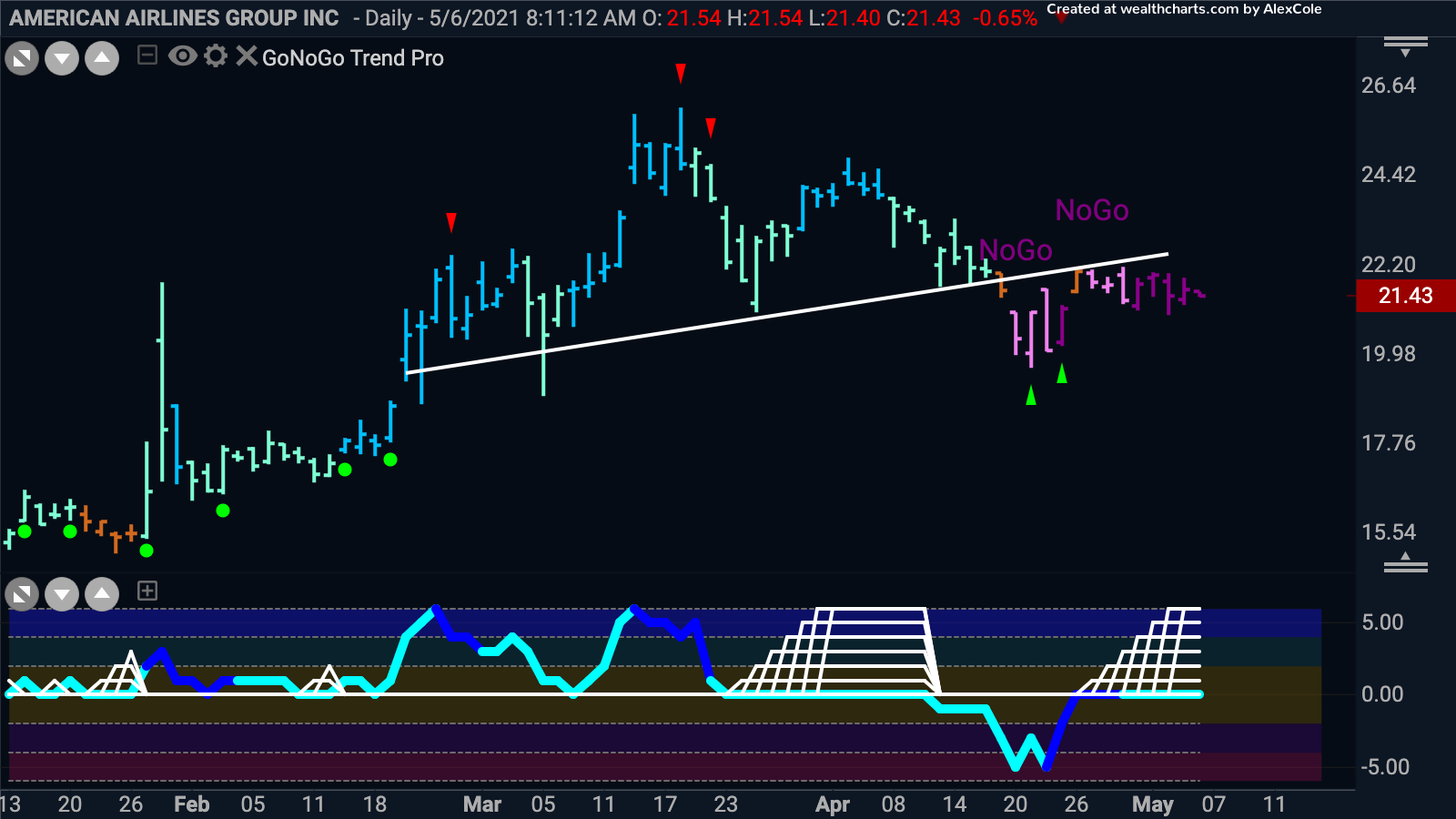Maximize the price chart pane
1456x819 pixels.
click(x=22, y=60)
